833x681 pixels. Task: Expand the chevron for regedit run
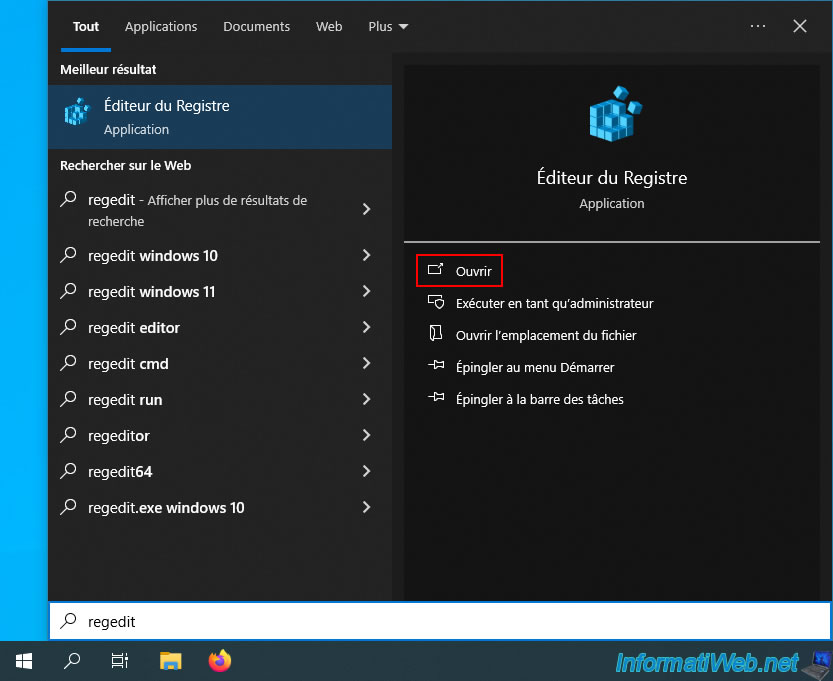367,399
